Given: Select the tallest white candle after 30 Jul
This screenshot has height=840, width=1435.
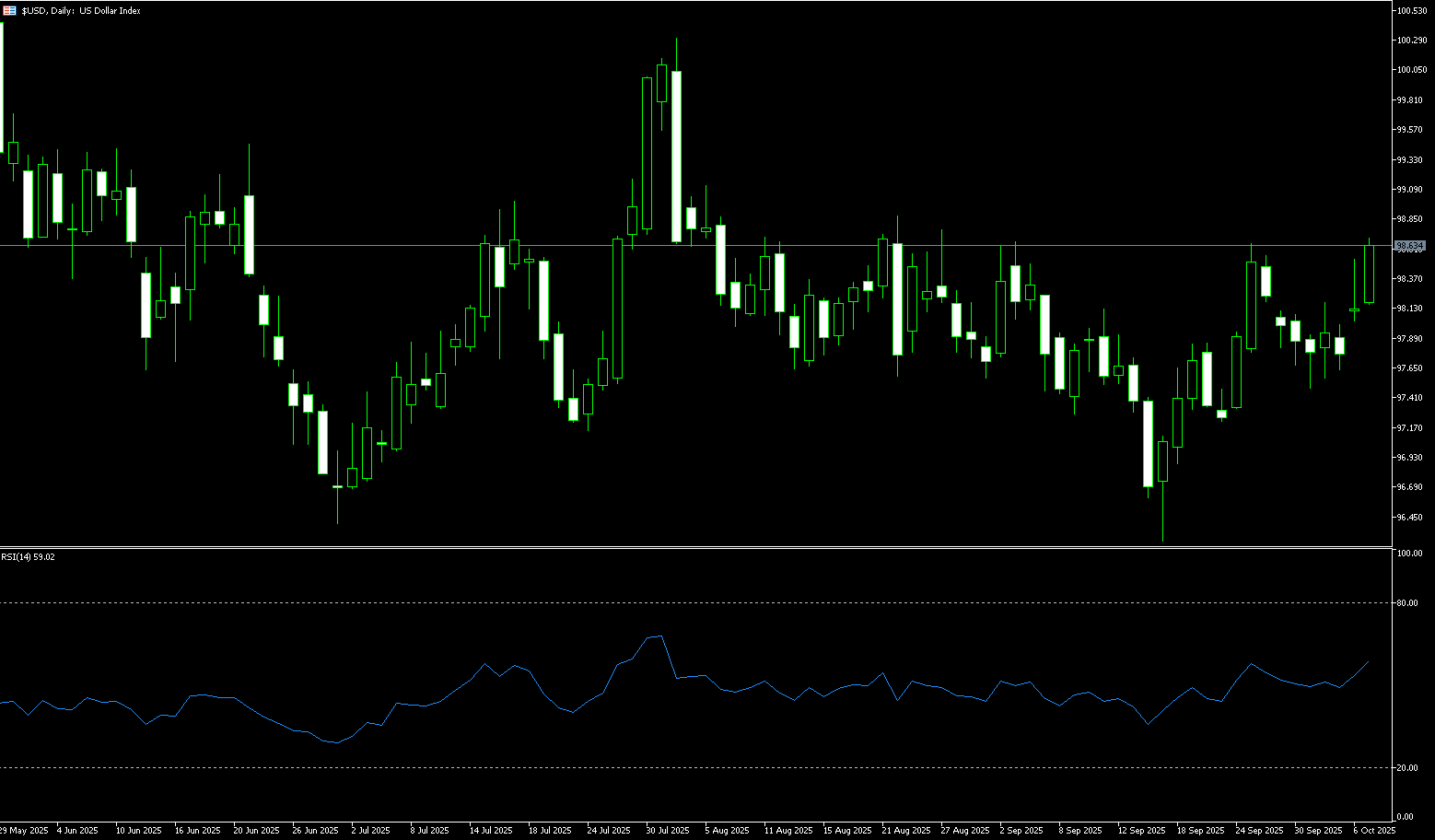Looking at the screenshot, I should tap(676, 157).
